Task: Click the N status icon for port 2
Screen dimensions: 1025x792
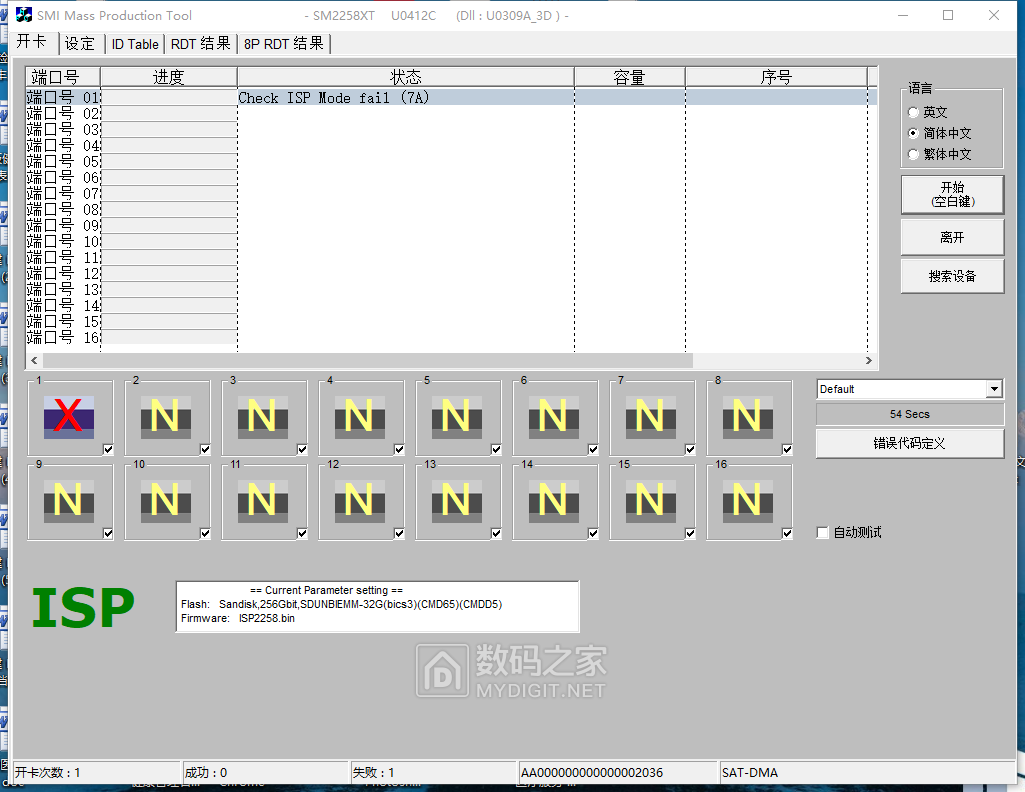Action: click(165, 417)
